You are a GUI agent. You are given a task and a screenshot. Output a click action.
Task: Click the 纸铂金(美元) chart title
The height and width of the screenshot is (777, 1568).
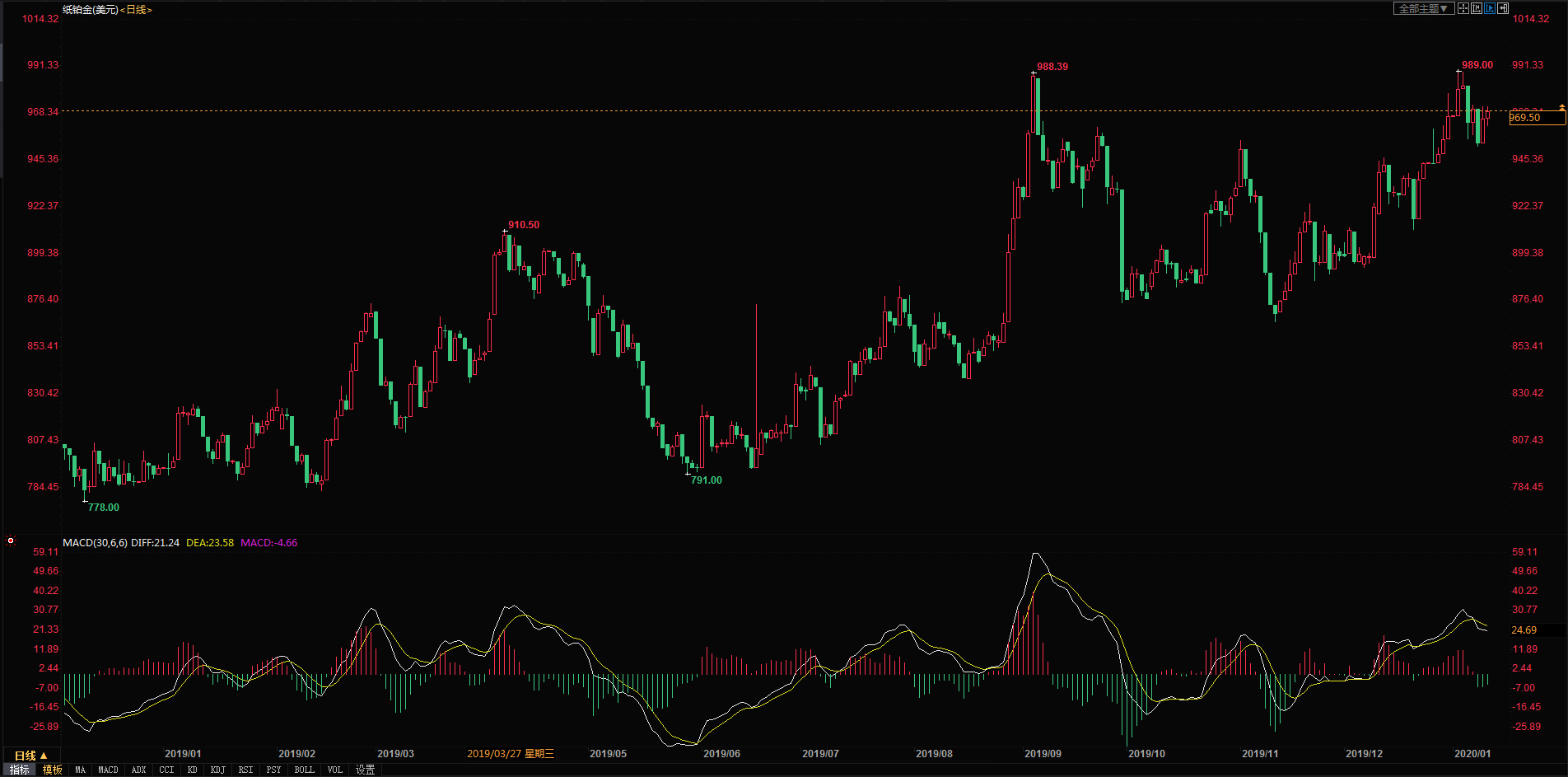coord(91,10)
